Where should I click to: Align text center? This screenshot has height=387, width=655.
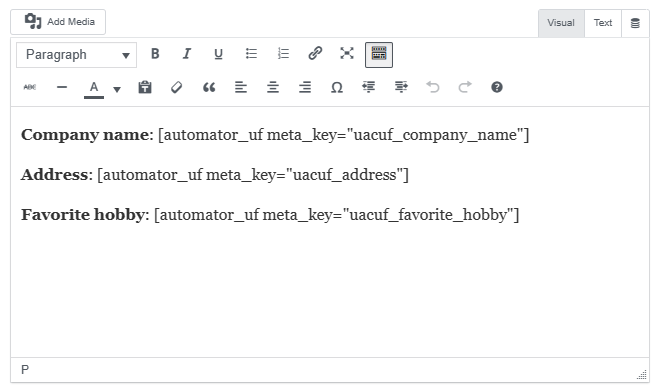coord(273,87)
